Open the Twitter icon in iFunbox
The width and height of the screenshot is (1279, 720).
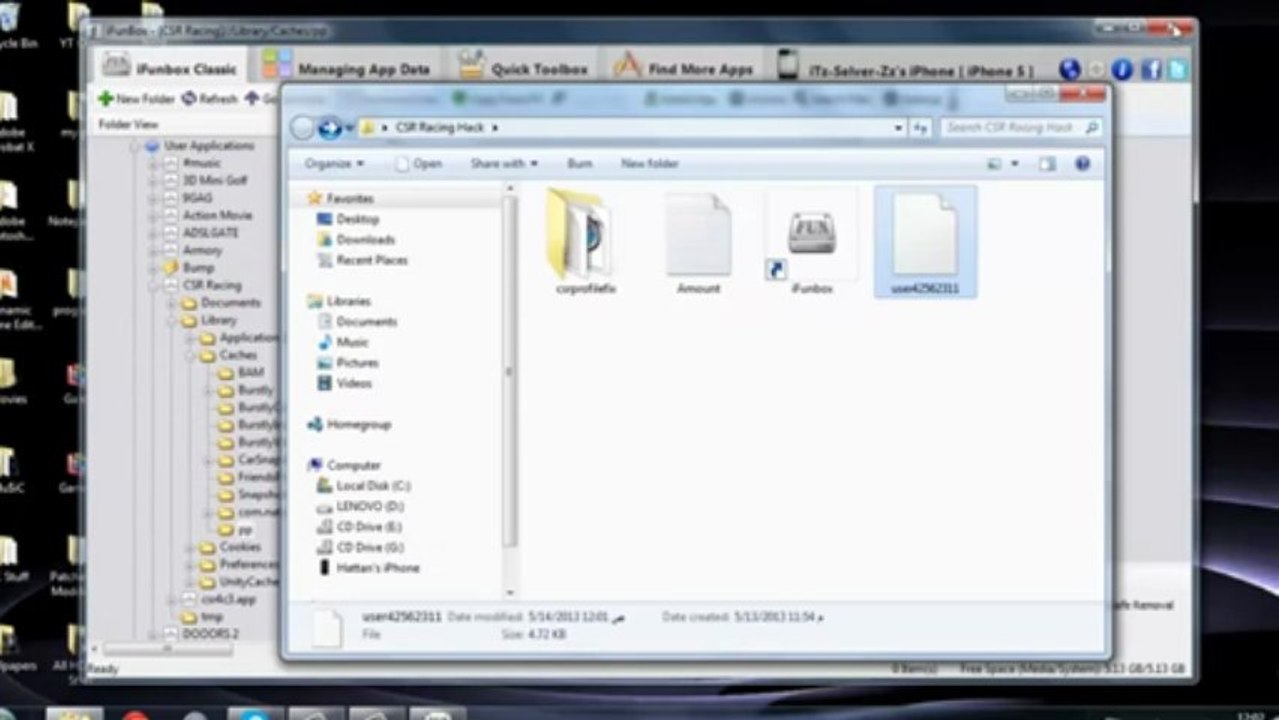[x=1177, y=69]
